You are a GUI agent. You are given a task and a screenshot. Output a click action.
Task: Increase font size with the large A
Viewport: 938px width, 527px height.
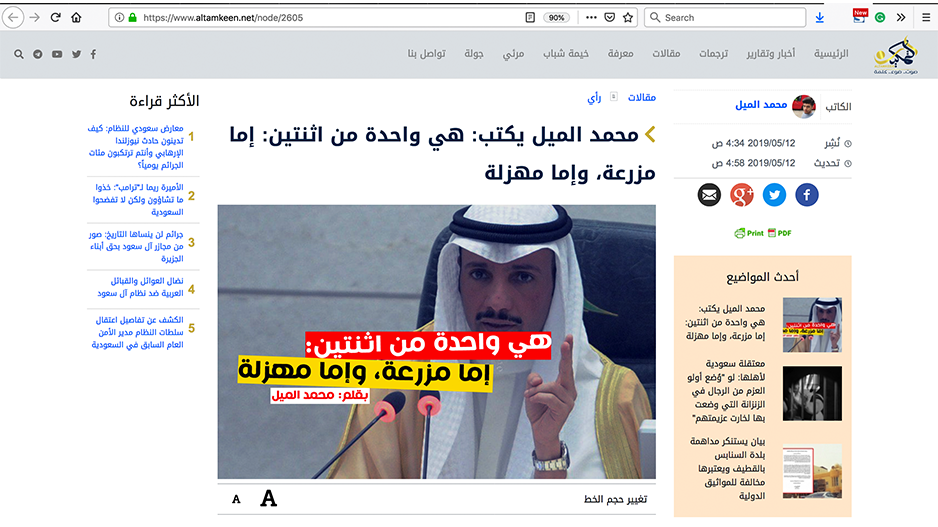click(268, 498)
